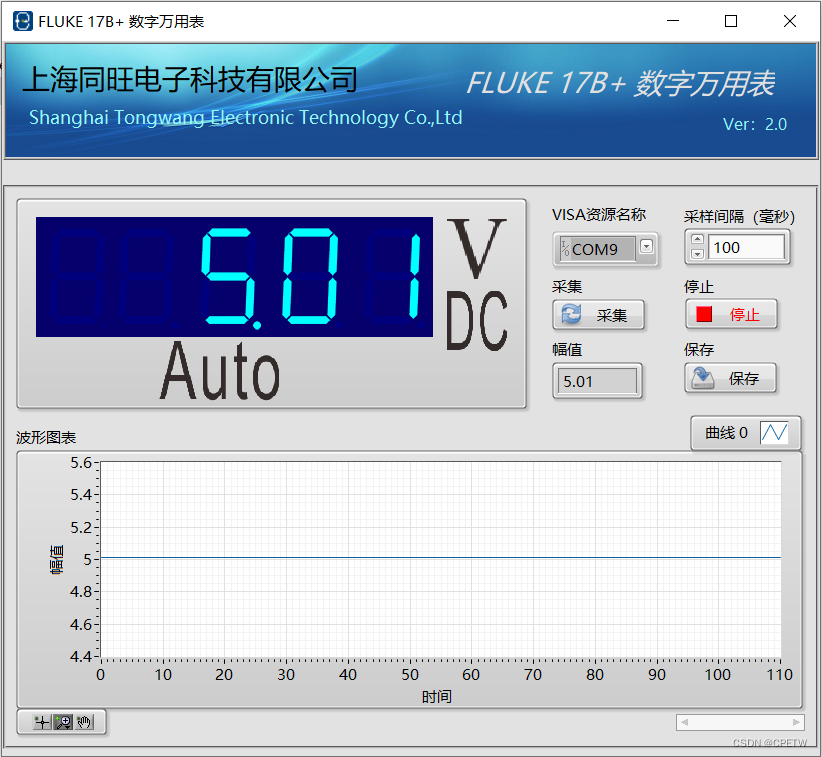Click the 时间 X-axis title
822x757 pixels.
437,697
